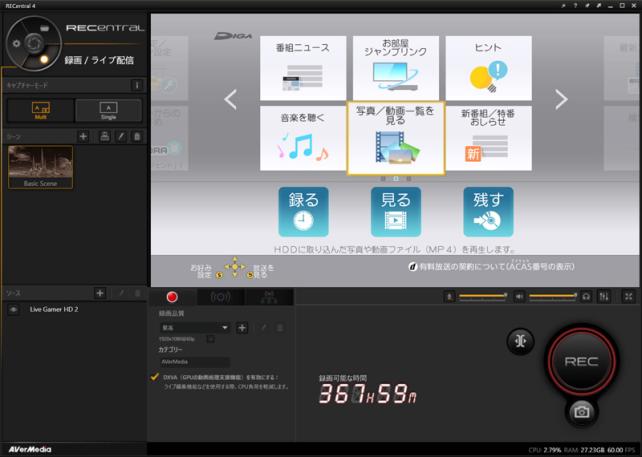Click the category input field showing AVerMedia
Screen dimensions: 642x457
pyautogui.click(x=194, y=362)
